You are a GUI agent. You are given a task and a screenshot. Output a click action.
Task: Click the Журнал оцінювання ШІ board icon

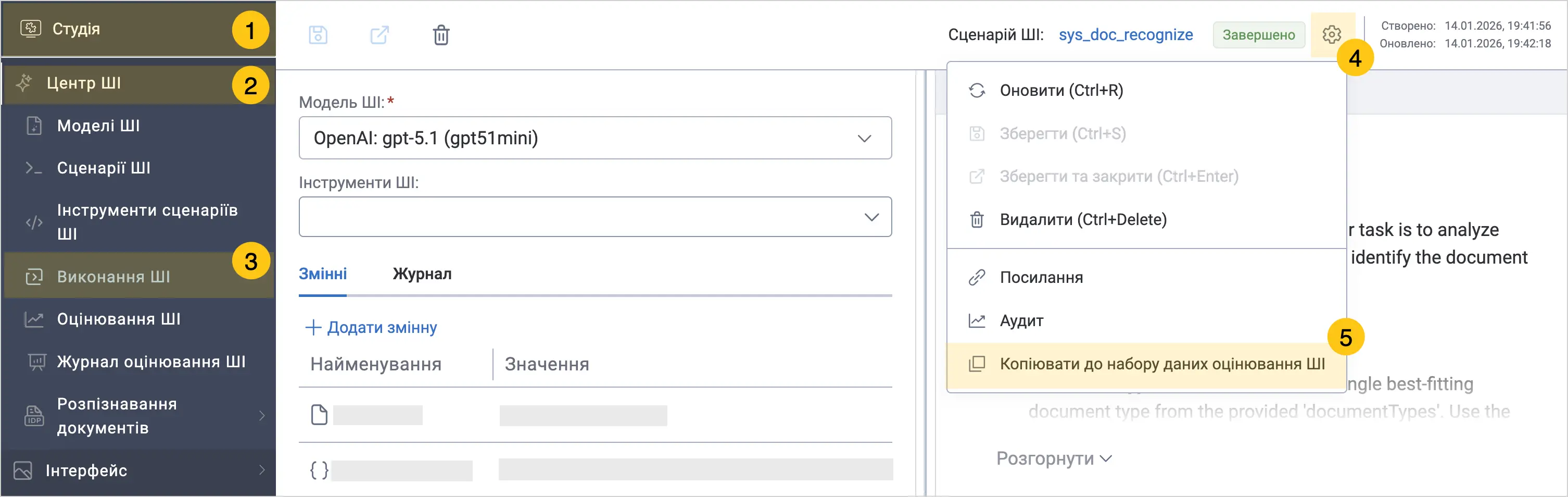pos(36,363)
